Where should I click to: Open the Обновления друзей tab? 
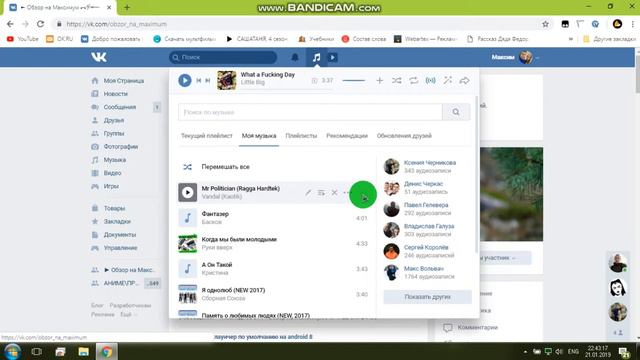404,136
